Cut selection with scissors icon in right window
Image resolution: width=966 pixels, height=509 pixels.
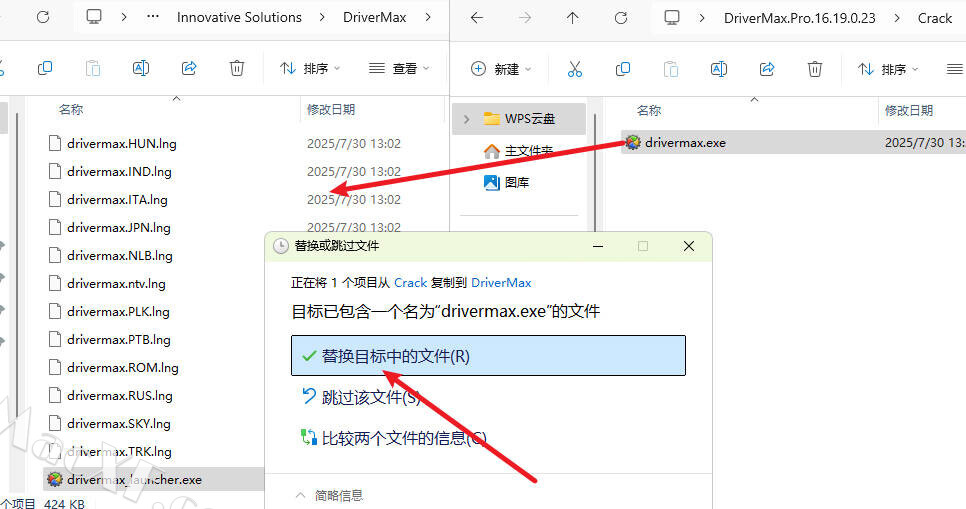pyautogui.click(x=575, y=69)
